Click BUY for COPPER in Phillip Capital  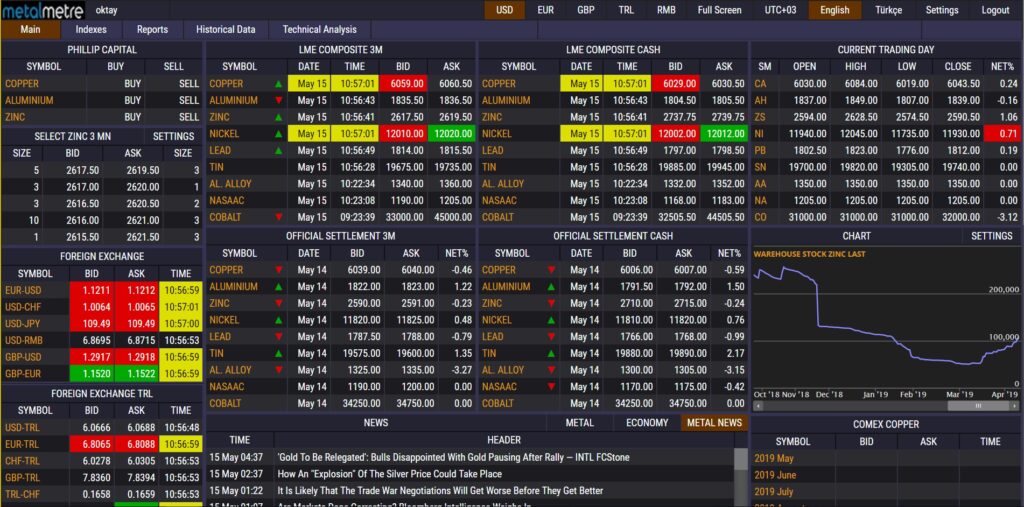coord(132,84)
